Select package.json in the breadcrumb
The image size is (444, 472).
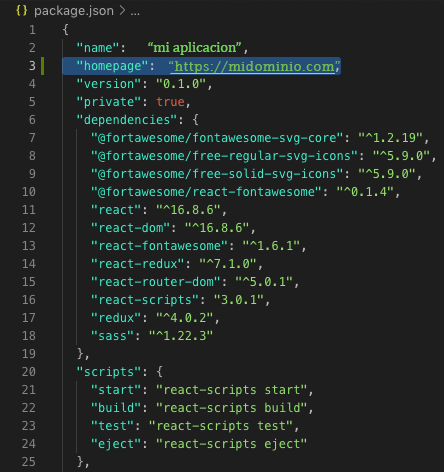click(74, 11)
